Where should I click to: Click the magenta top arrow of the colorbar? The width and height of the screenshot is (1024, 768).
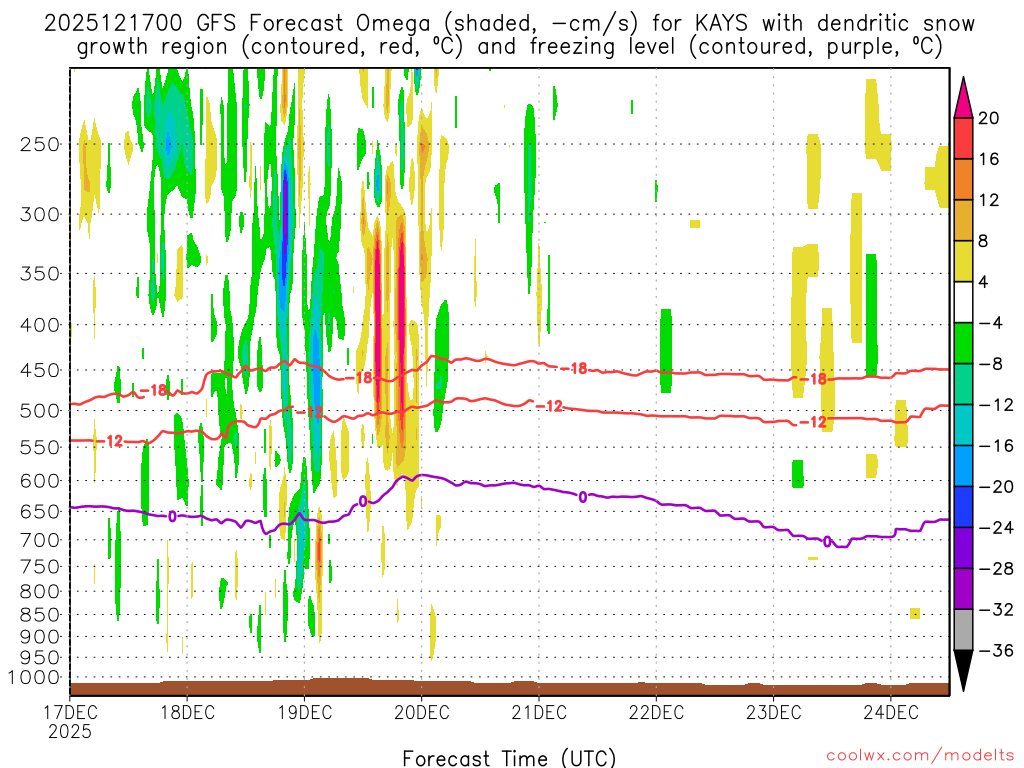pyautogui.click(x=963, y=97)
